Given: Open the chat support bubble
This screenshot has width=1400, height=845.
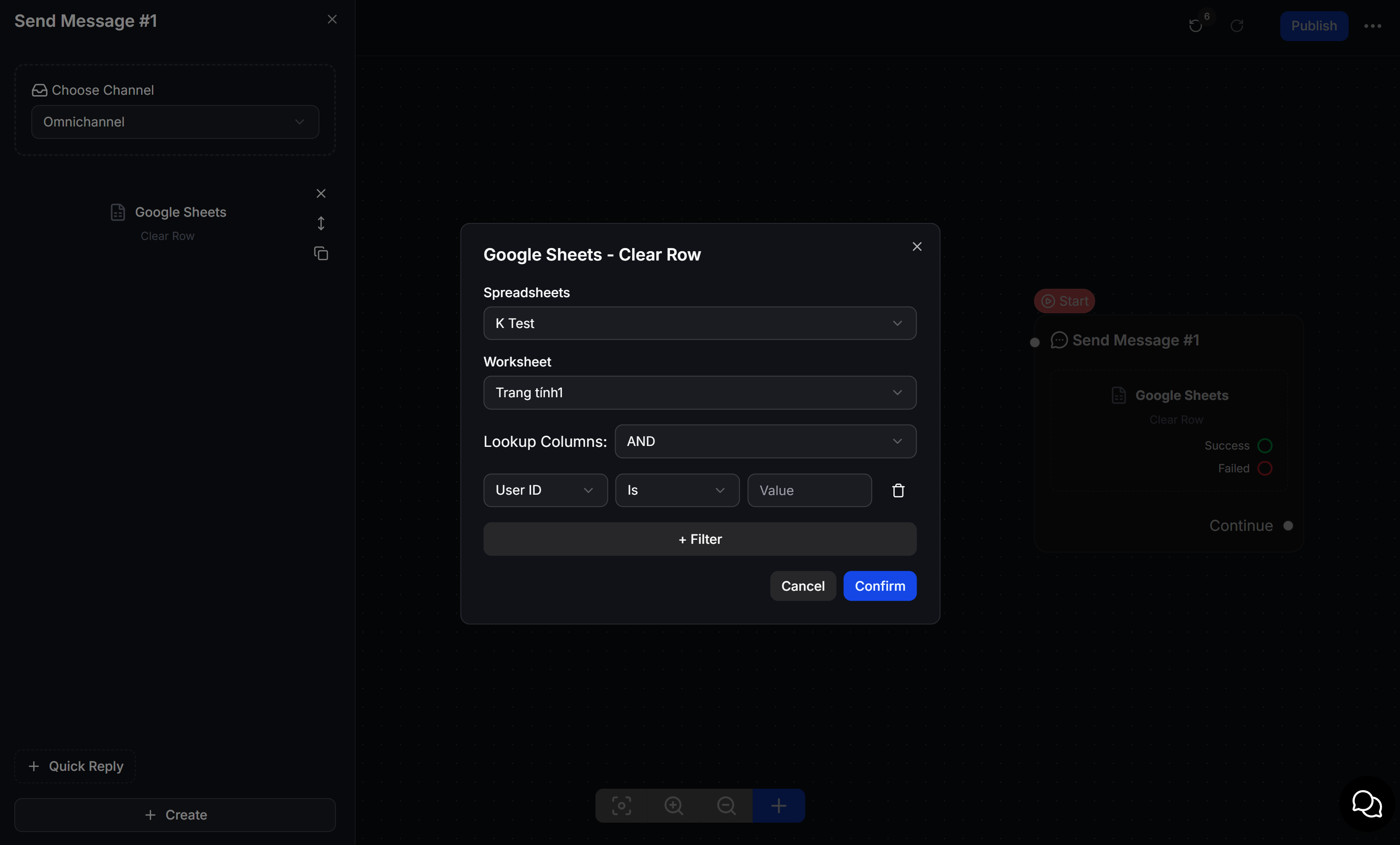Looking at the screenshot, I should pyautogui.click(x=1366, y=804).
